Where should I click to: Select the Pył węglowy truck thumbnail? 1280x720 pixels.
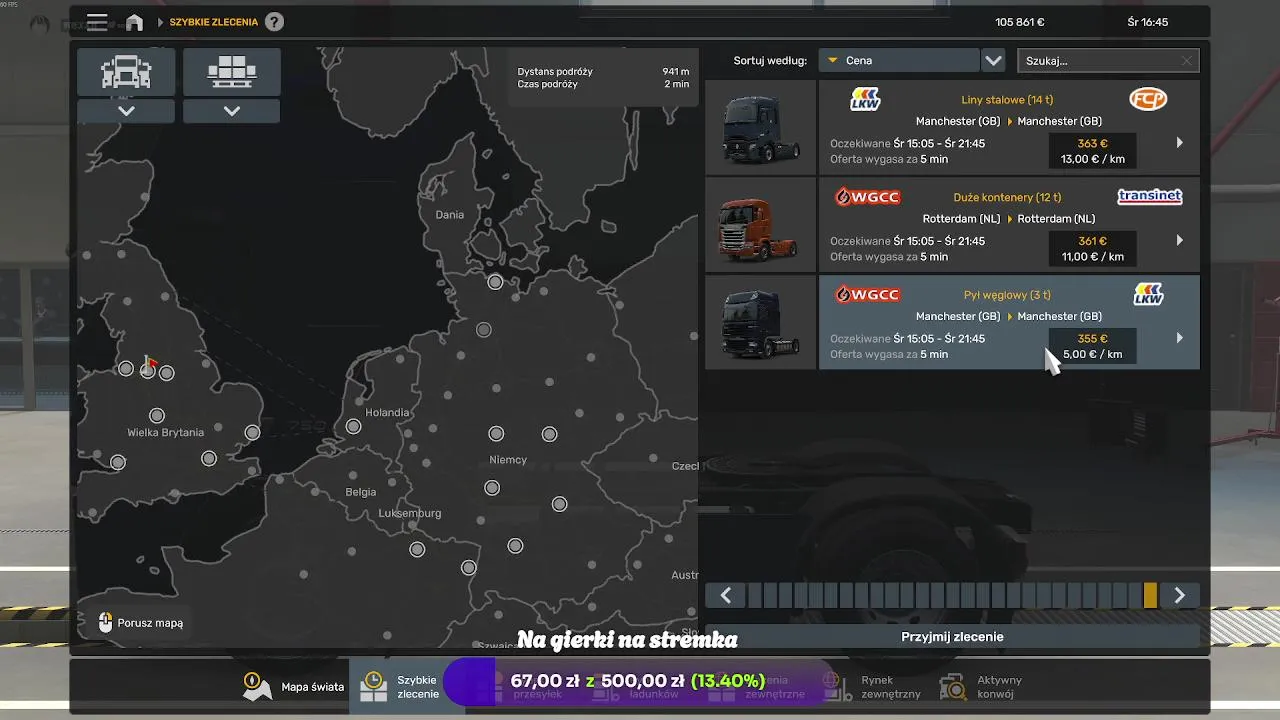point(761,323)
